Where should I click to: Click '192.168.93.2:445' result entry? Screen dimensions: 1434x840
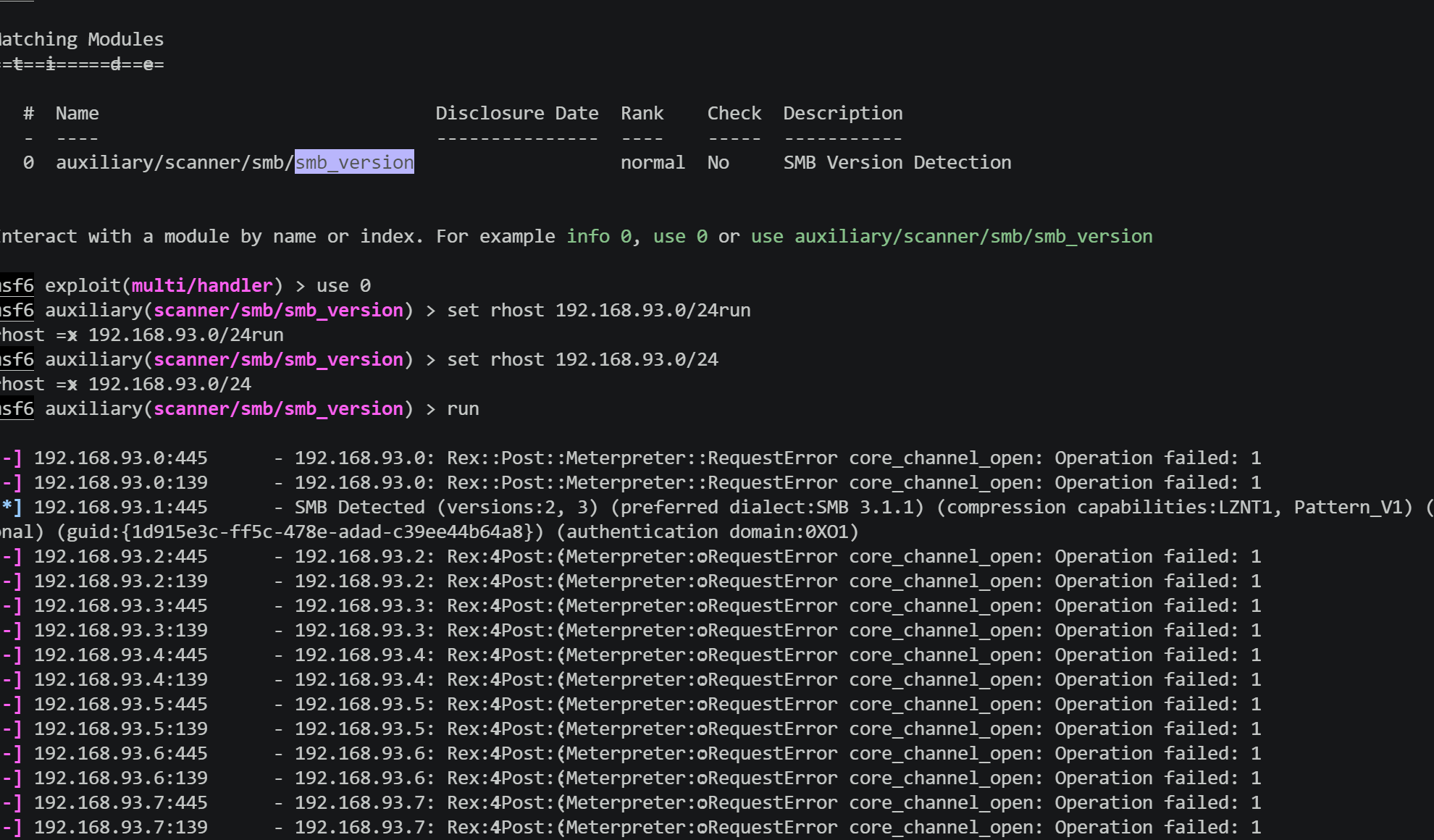(121, 556)
